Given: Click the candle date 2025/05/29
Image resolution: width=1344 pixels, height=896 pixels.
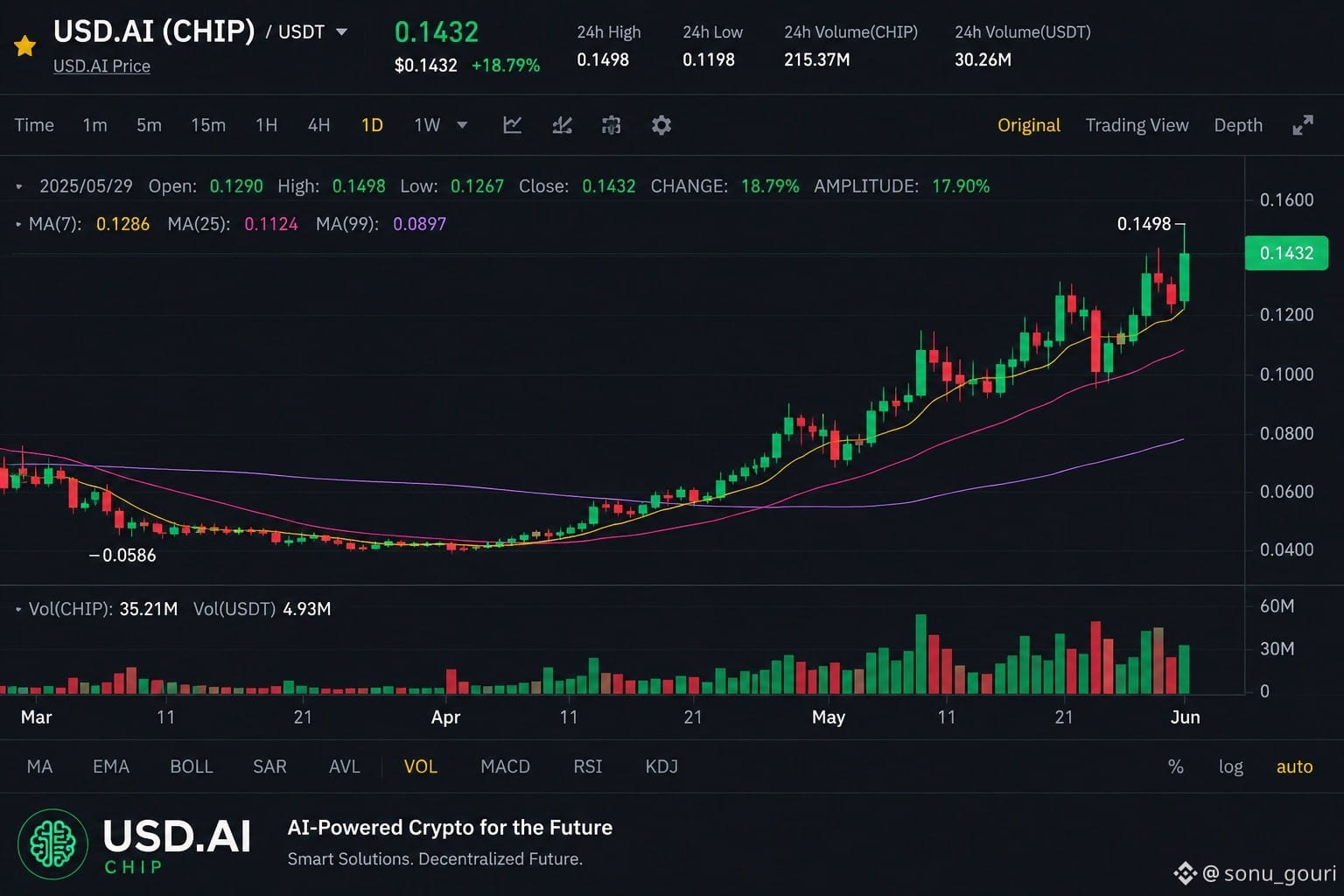Looking at the screenshot, I should click(x=86, y=186).
